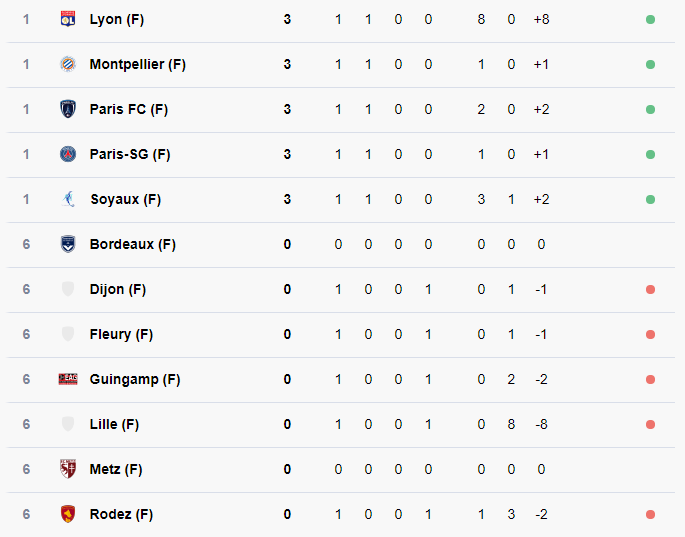Click the Guingamp club crest icon
This screenshot has width=685, height=537.
tap(68, 379)
